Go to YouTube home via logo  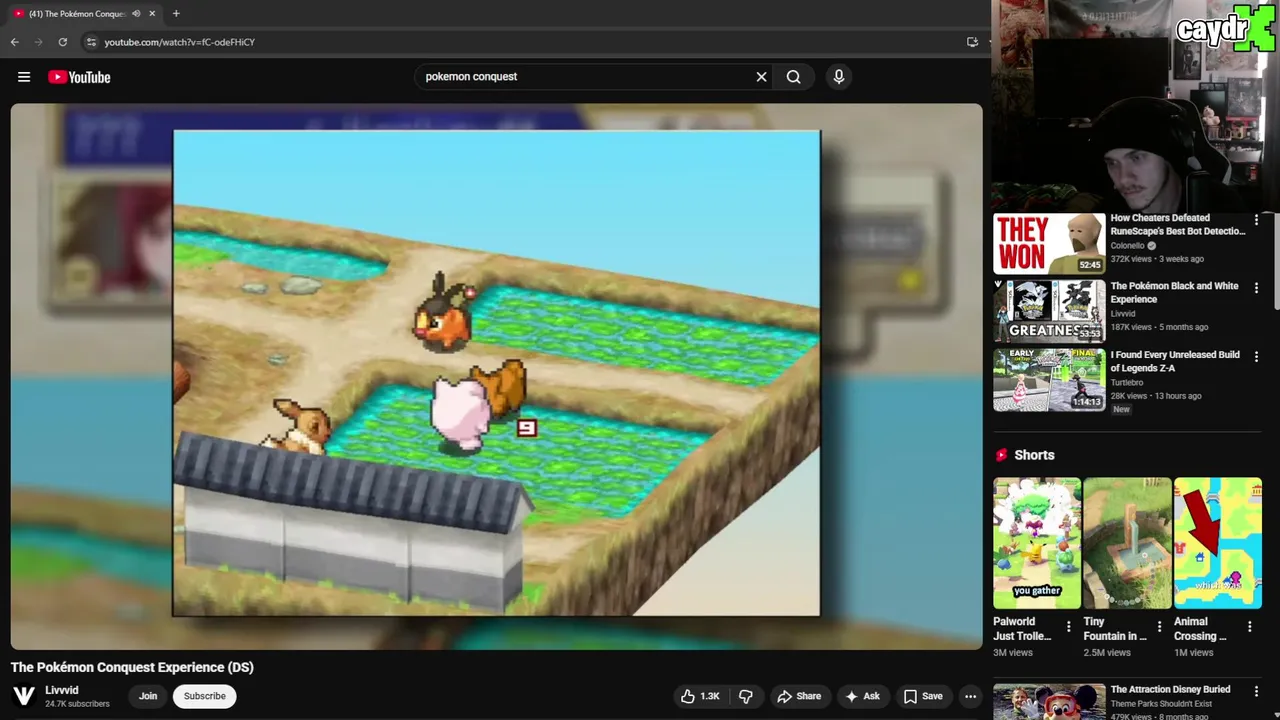(x=79, y=77)
